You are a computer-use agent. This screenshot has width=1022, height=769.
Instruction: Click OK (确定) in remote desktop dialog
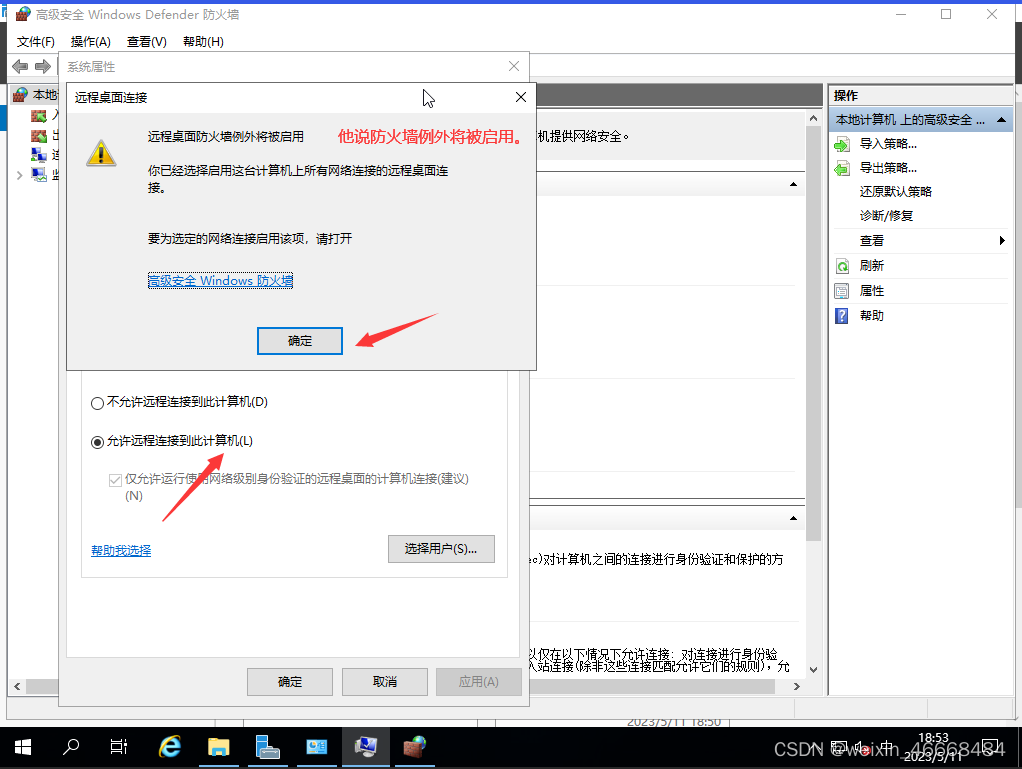(x=300, y=341)
